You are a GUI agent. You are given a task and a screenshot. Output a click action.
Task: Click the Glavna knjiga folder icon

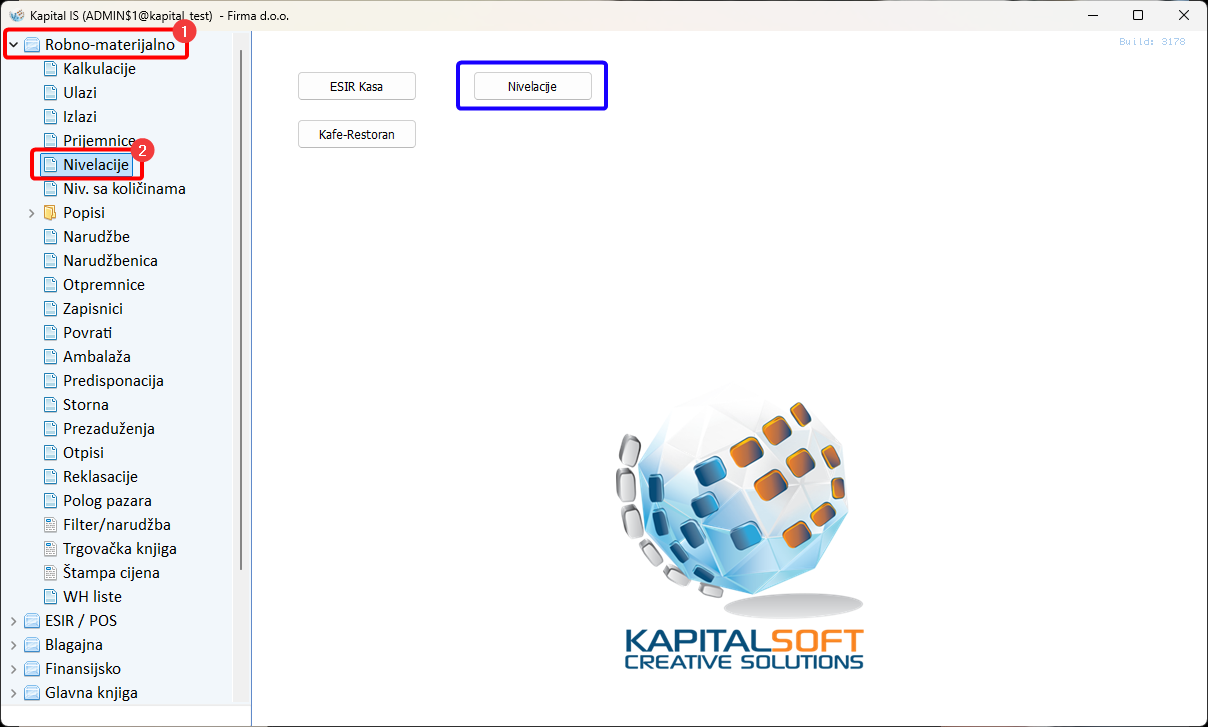[33, 693]
